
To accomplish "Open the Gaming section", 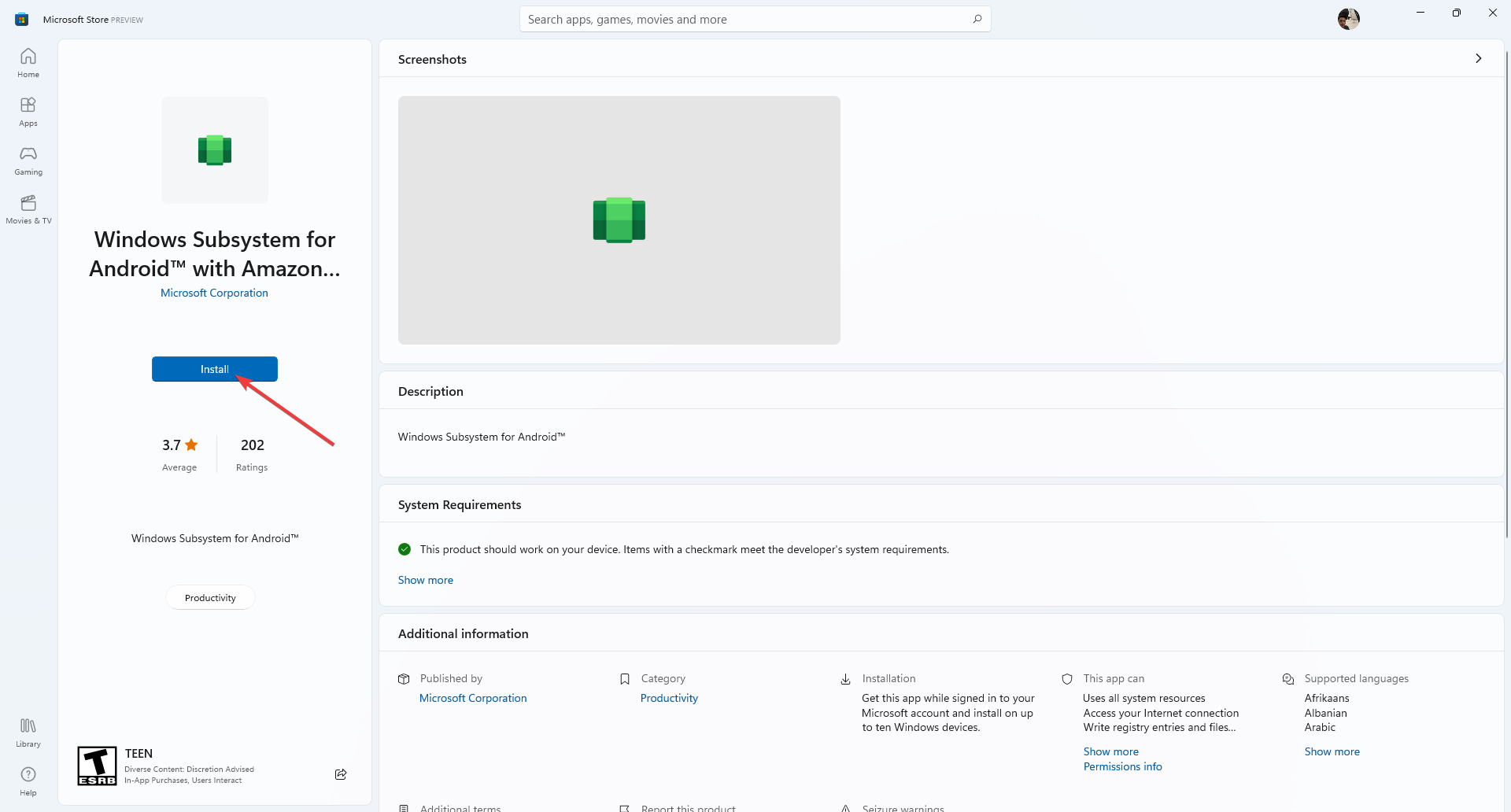I will pyautogui.click(x=28, y=161).
